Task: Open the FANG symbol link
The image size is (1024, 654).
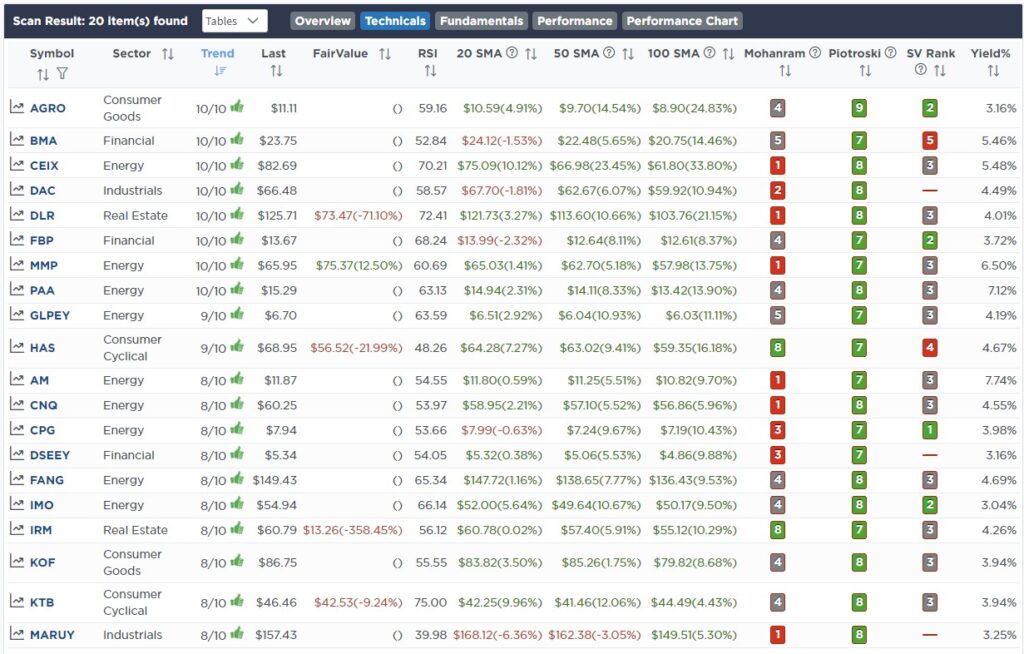Action: (x=46, y=480)
